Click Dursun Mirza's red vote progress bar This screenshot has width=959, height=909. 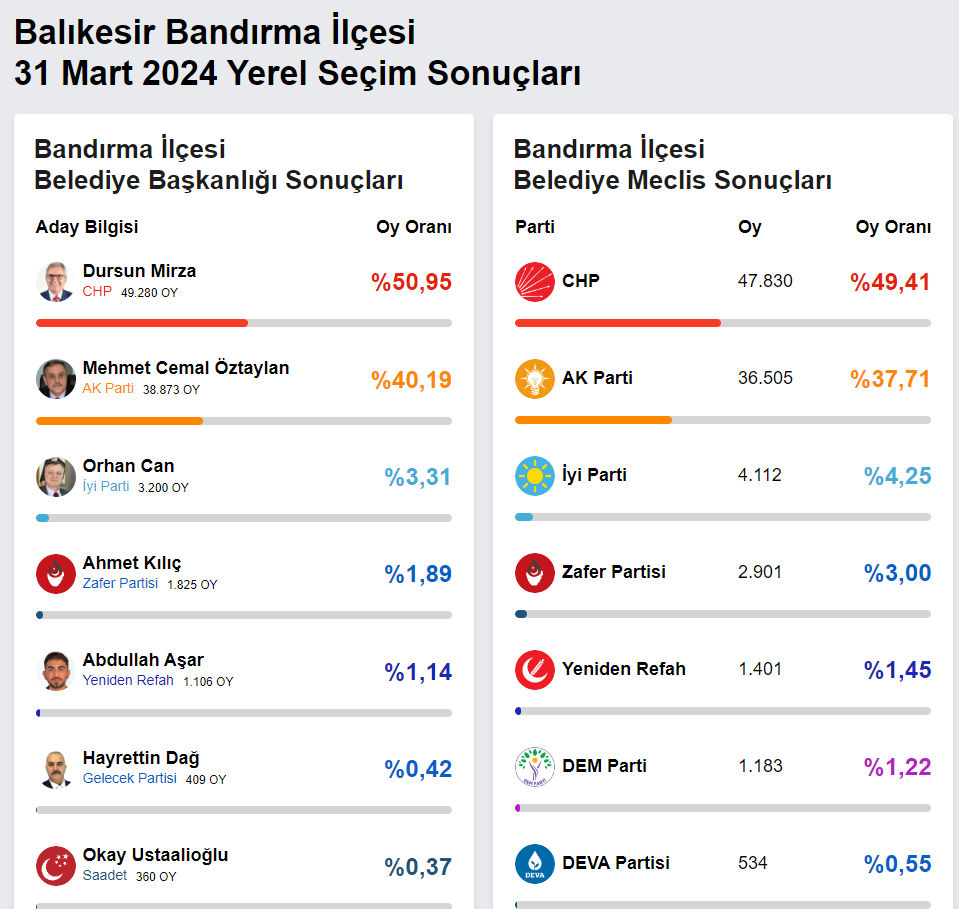click(x=142, y=323)
